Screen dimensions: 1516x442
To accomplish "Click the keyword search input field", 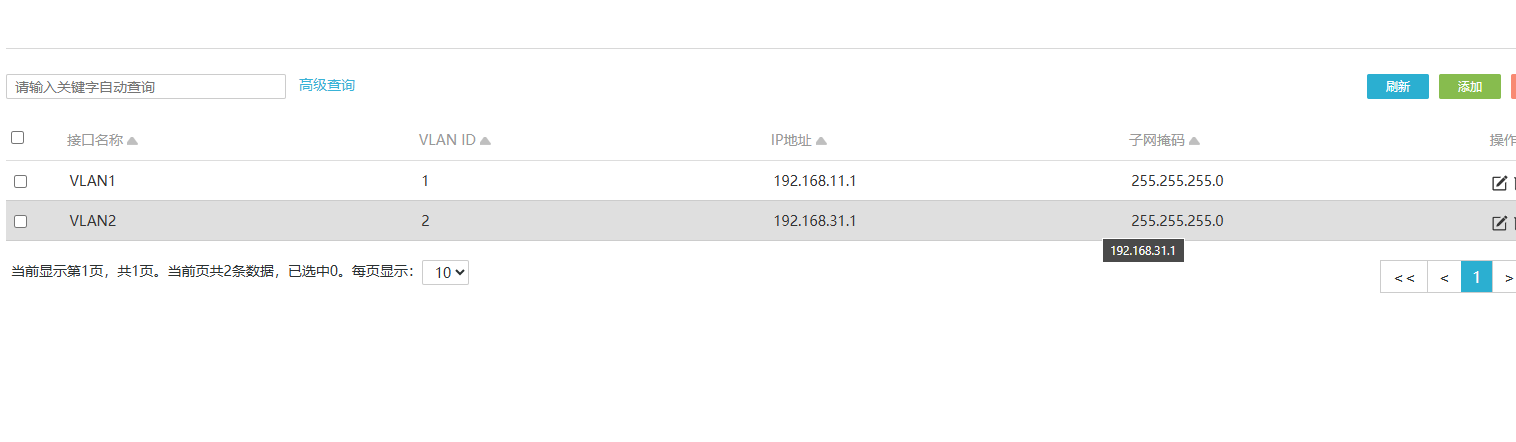I will 146,87.
